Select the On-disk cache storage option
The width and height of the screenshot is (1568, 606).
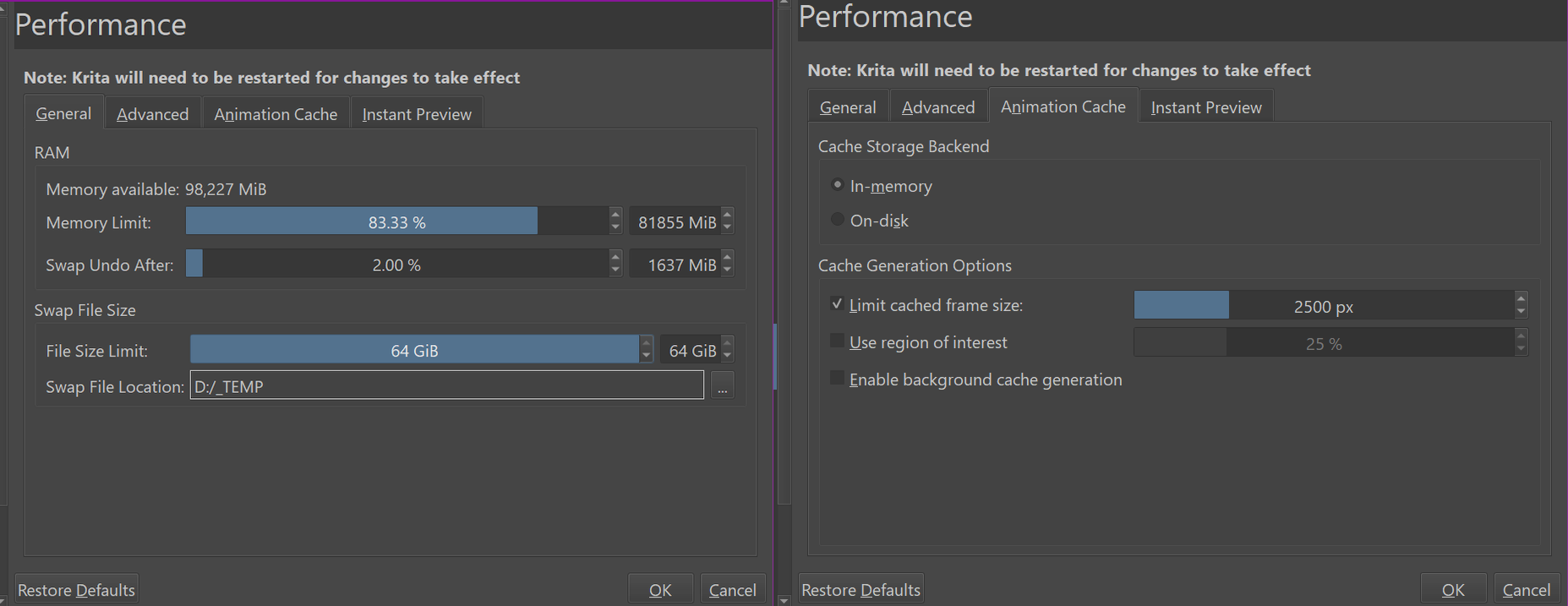tap(838, 220)
